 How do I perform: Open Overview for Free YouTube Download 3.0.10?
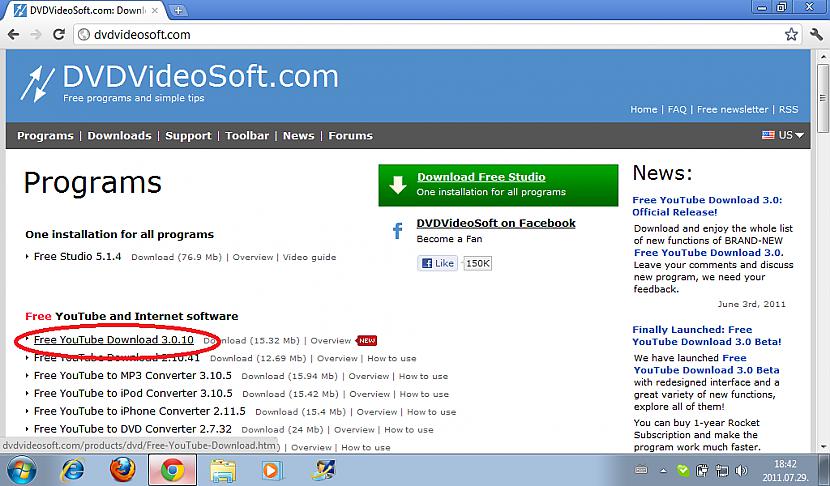click(x=330, y=341)
